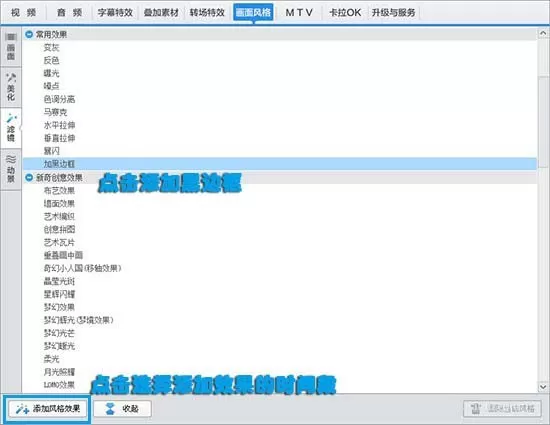Pick the 星辉闪耀 effect
Screen dimensions: 550x425
coord(59,294)
